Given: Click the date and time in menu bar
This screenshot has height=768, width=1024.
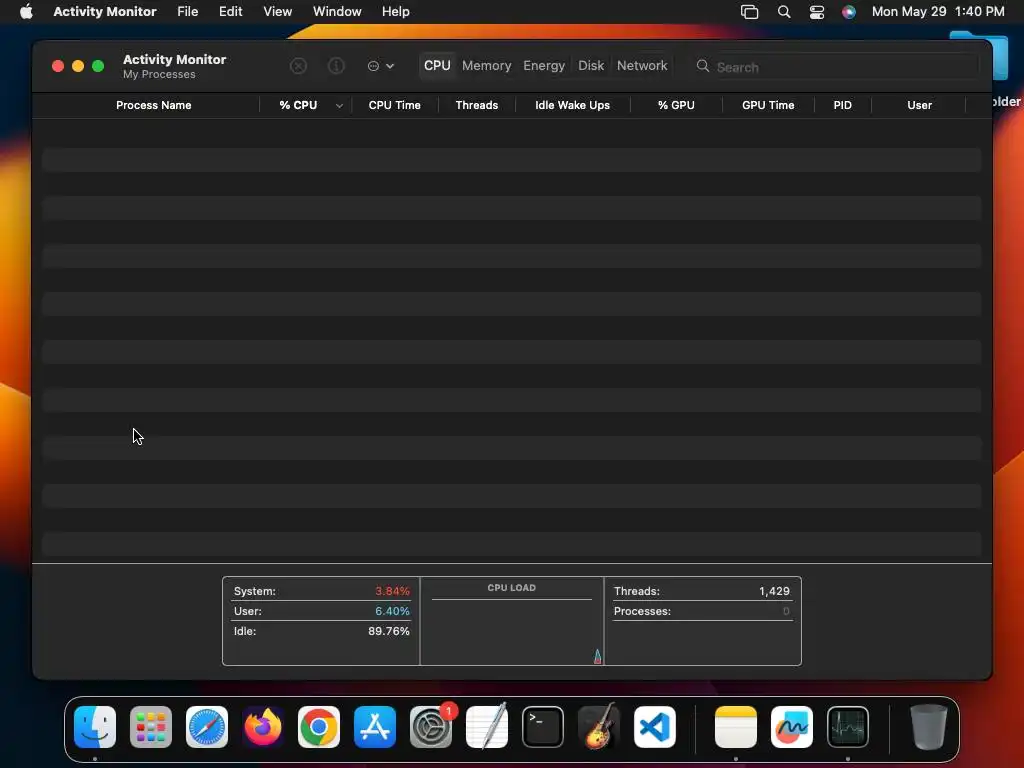Looking at the screenshot, I should pyautogui.click(x=938, y=12).
